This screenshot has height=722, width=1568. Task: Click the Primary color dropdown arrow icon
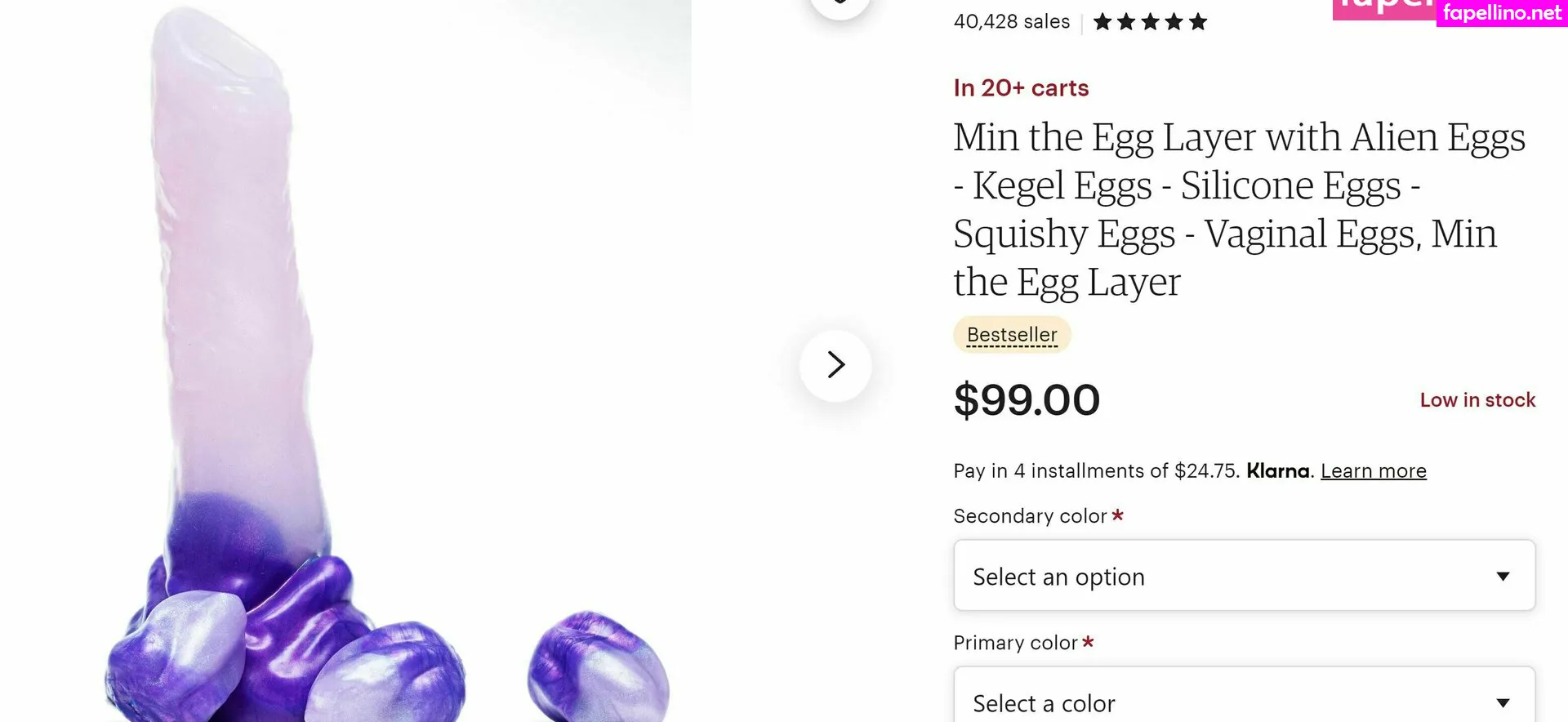(x=1503, y=702)
